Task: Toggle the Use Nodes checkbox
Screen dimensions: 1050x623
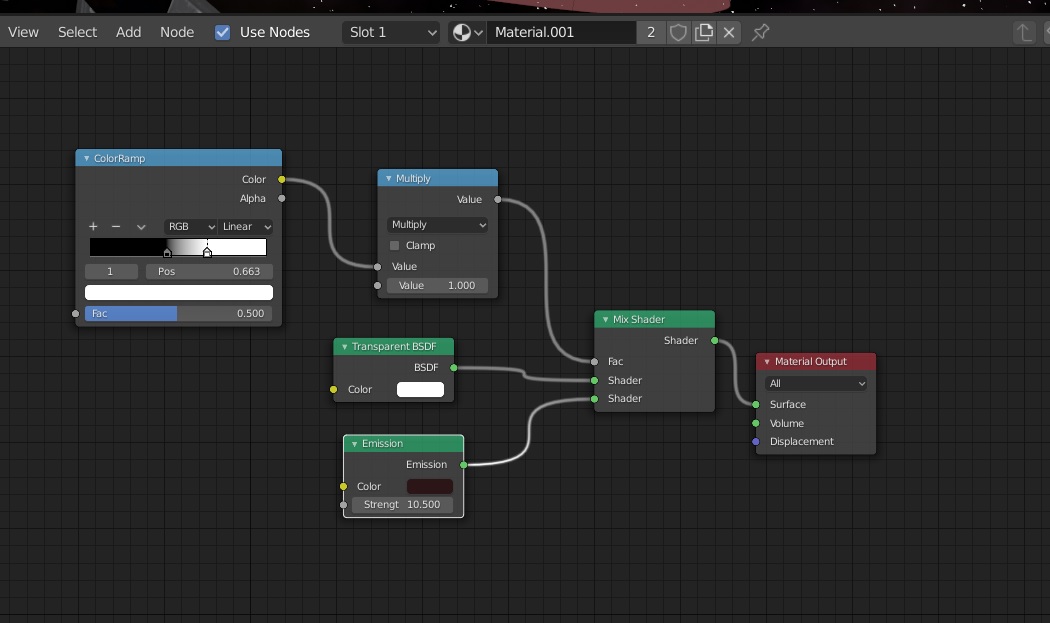Action: point(222,32)
